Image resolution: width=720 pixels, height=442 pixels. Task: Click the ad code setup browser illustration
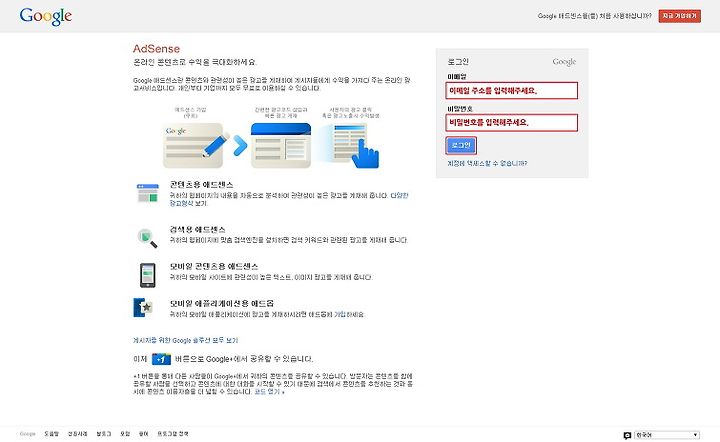[x=281, y=145]
